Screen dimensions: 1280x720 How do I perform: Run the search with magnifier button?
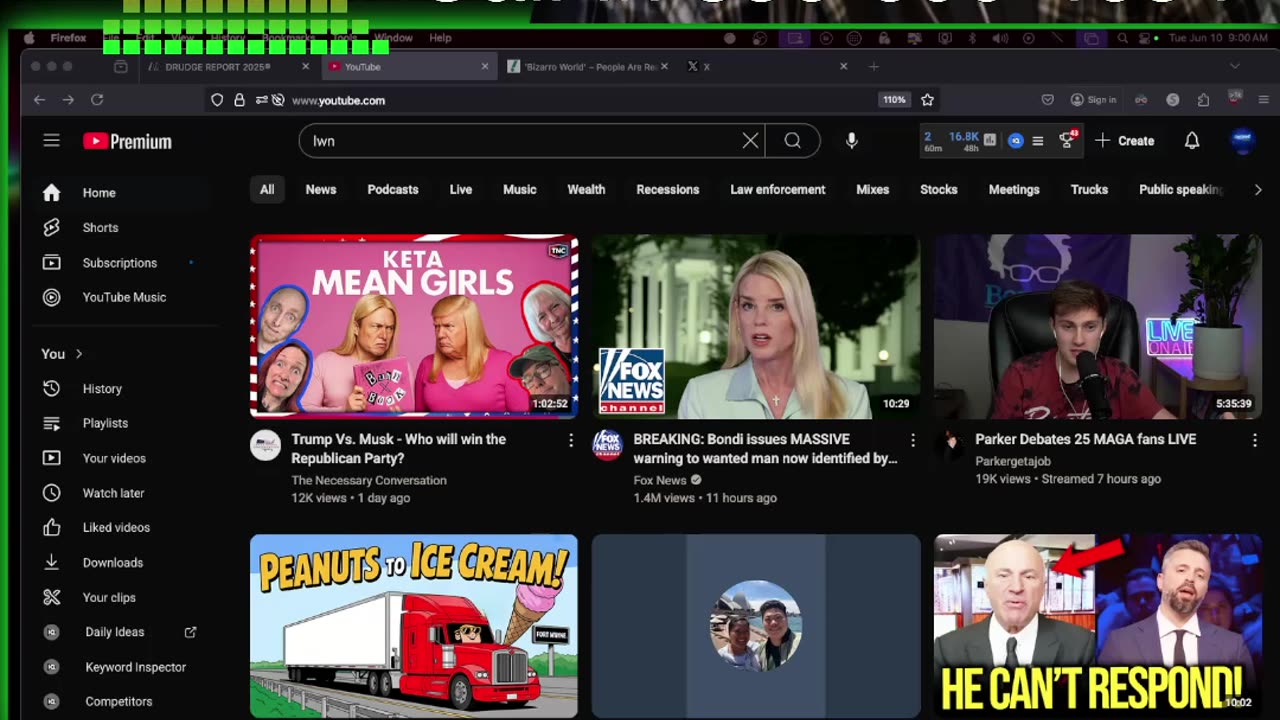click(x=793, y=141)
